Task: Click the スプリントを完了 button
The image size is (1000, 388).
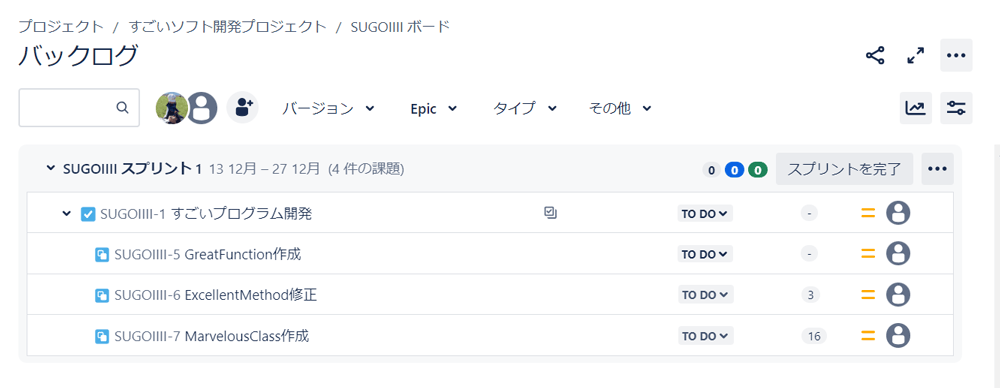Action: pos(844,169)
